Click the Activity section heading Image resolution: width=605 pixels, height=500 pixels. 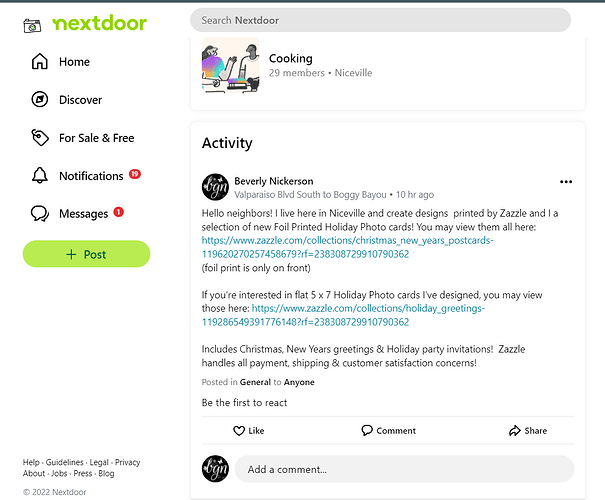(227, 143)
